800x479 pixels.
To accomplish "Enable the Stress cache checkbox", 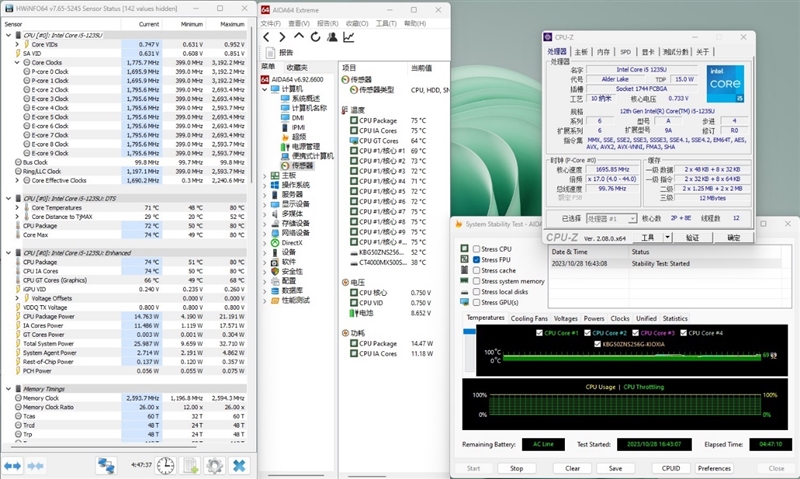I will pyautogui.click(x=477, y=270).
